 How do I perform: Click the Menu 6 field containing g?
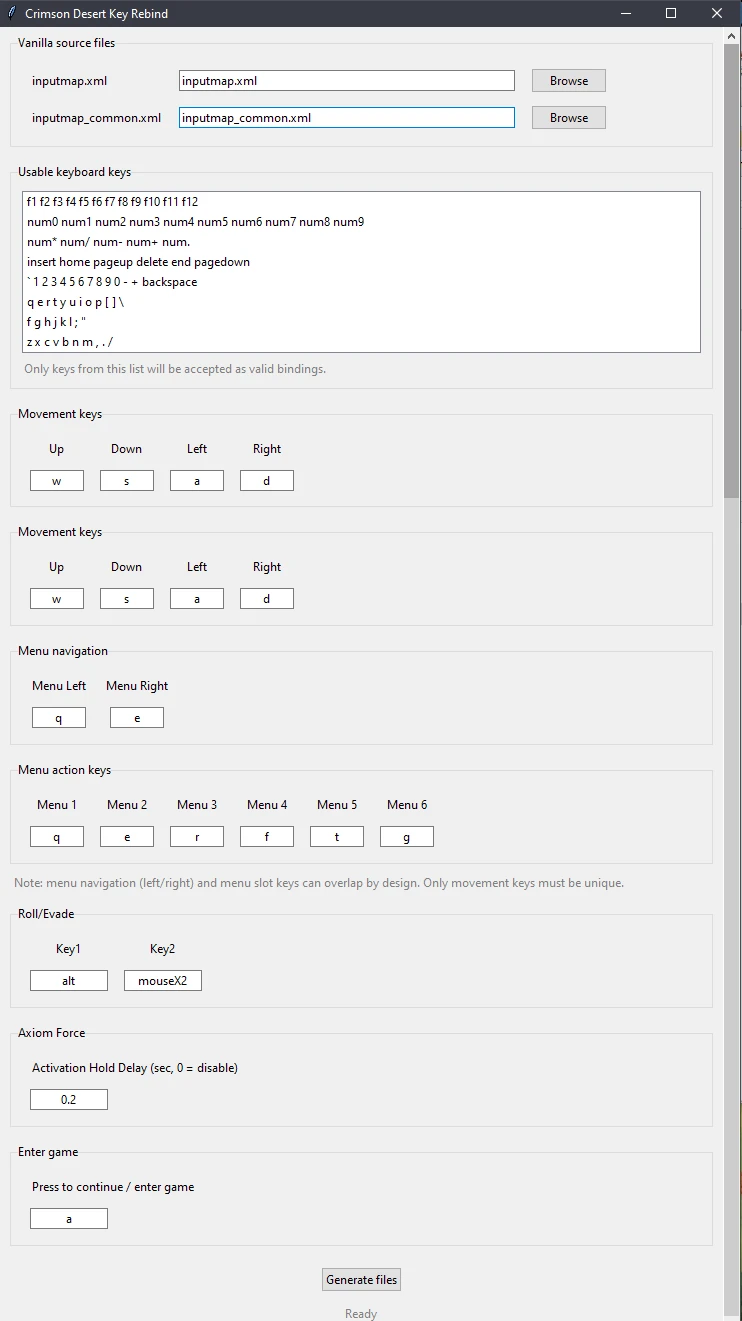click(407, 837)
